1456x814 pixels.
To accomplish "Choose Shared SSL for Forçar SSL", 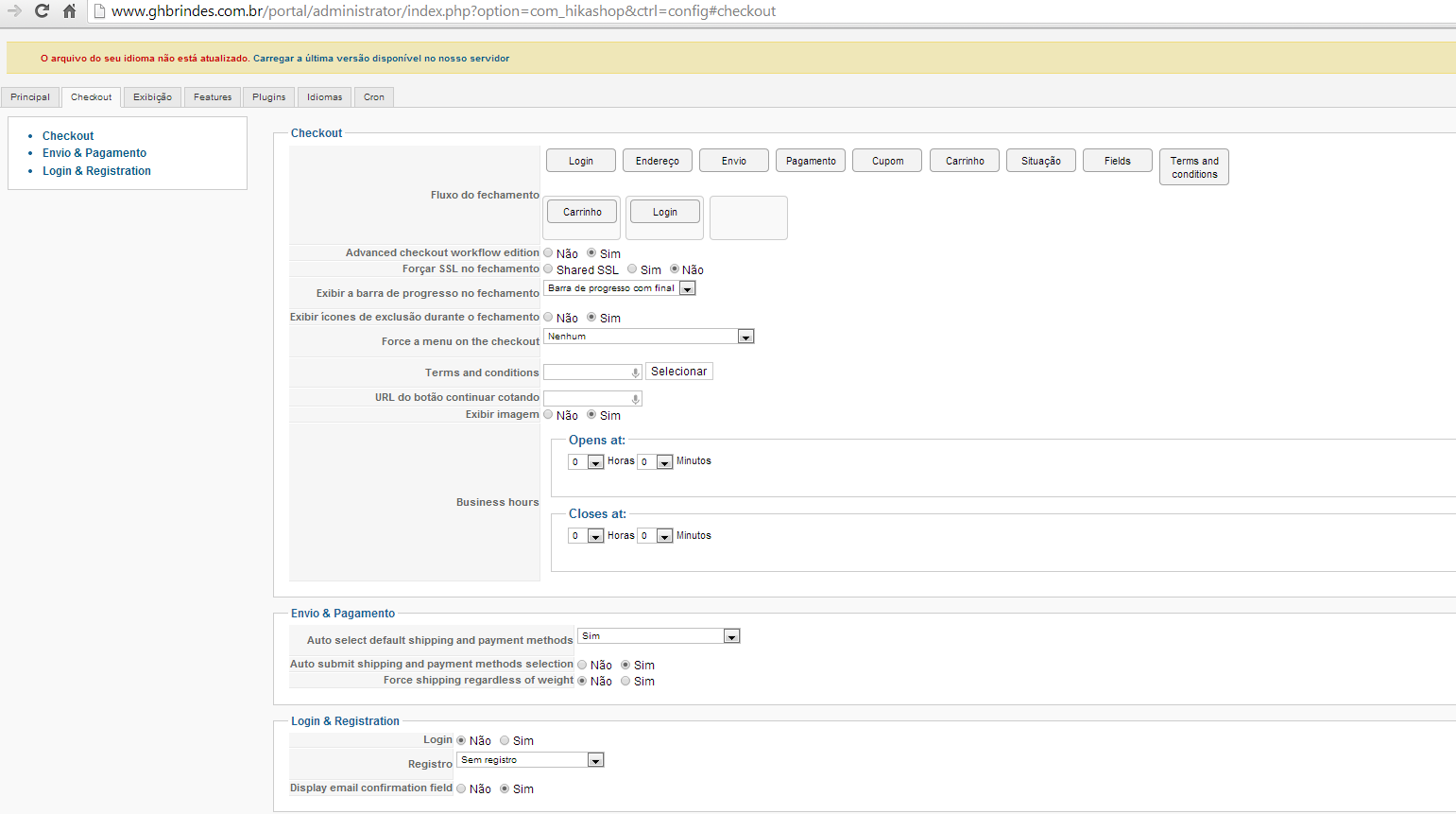I will pyautogui.click(x=548, y=268).
